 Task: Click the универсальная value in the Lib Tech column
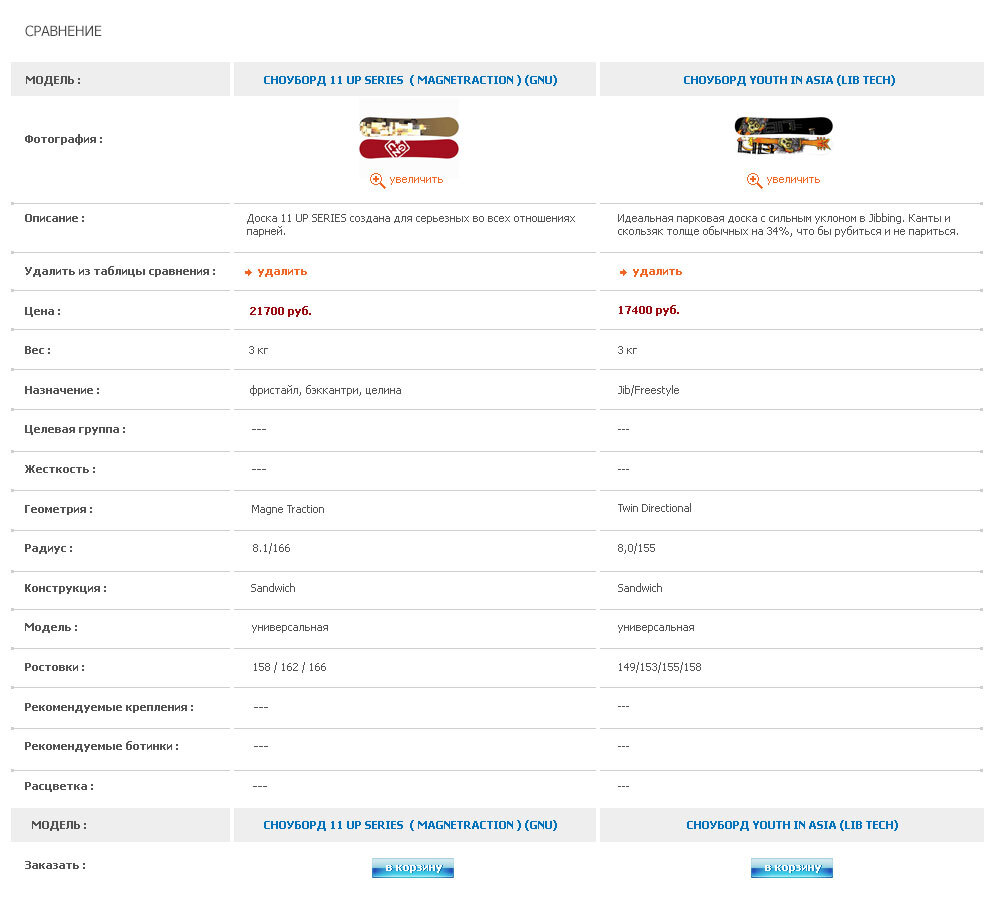656,628
